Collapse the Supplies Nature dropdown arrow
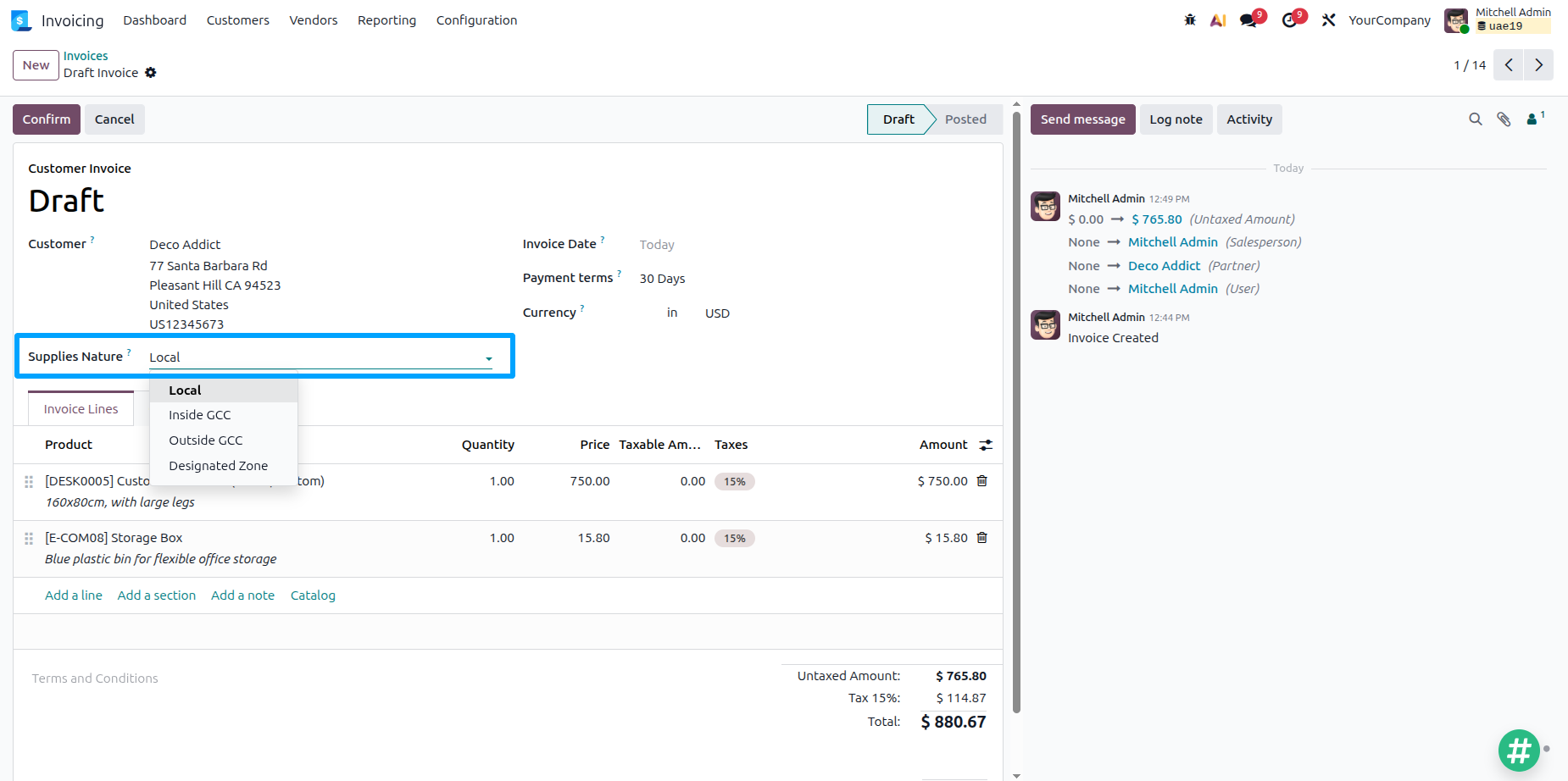 489,358
